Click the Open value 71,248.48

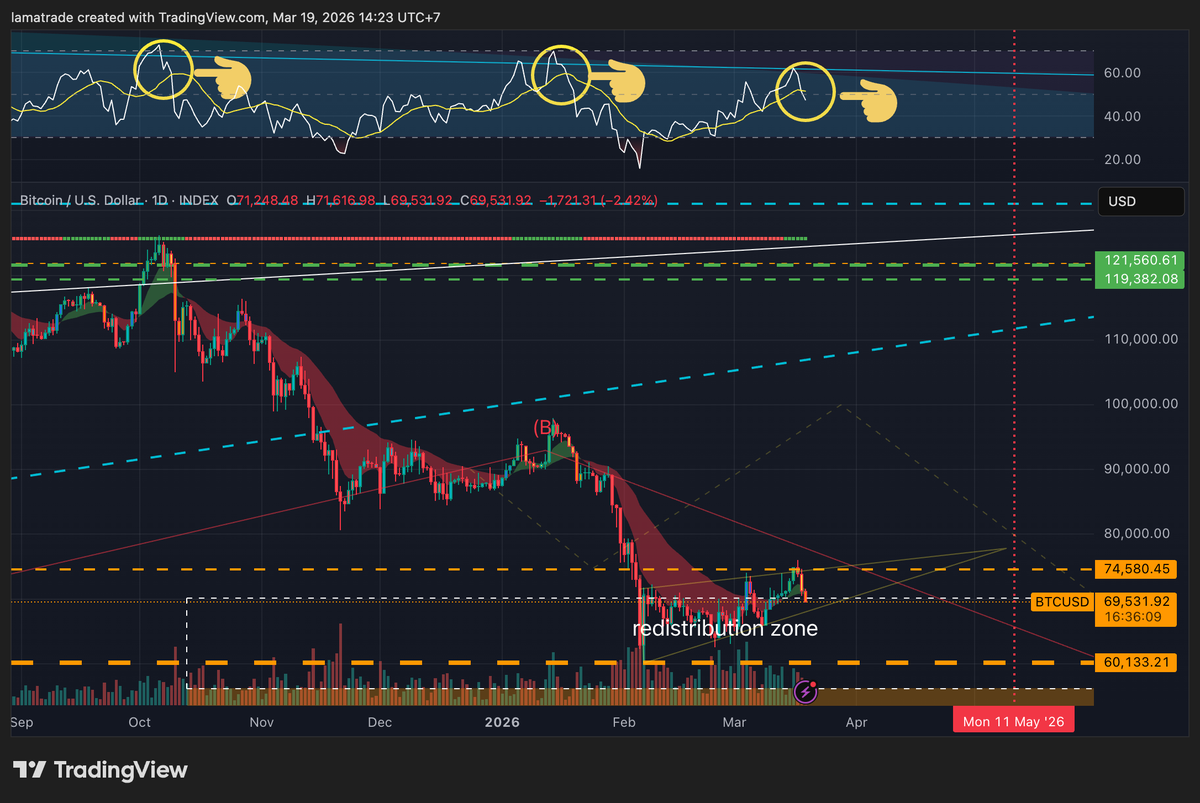click(267, 201)
